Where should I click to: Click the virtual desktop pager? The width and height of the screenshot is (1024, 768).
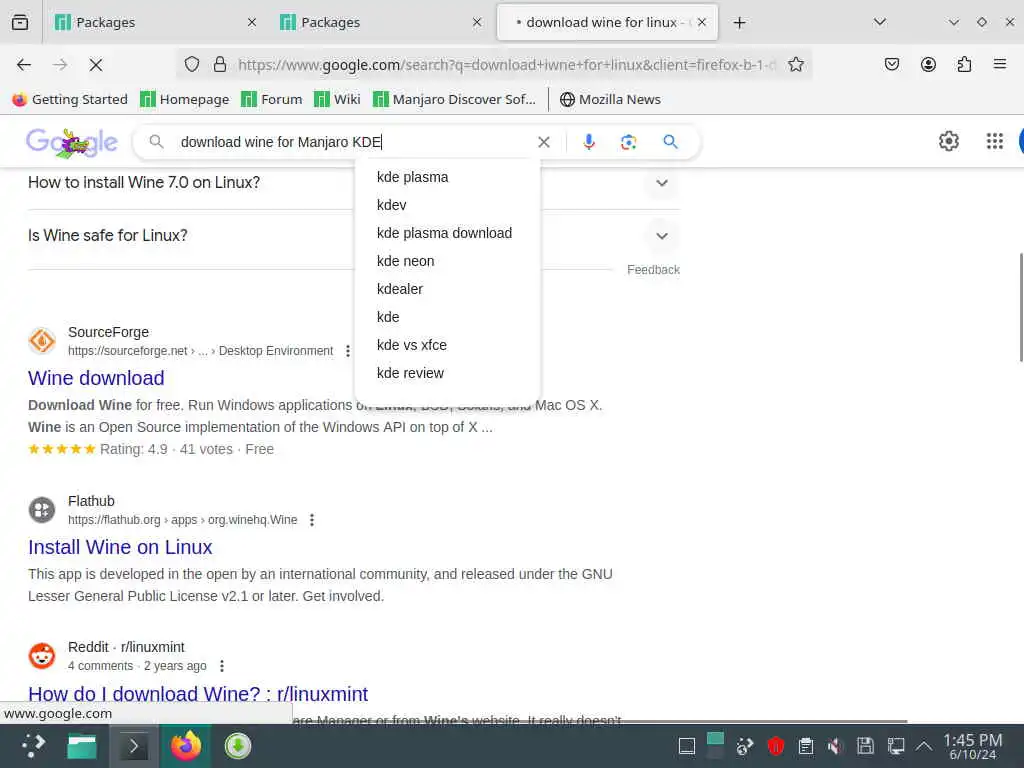tap(716, 746)
